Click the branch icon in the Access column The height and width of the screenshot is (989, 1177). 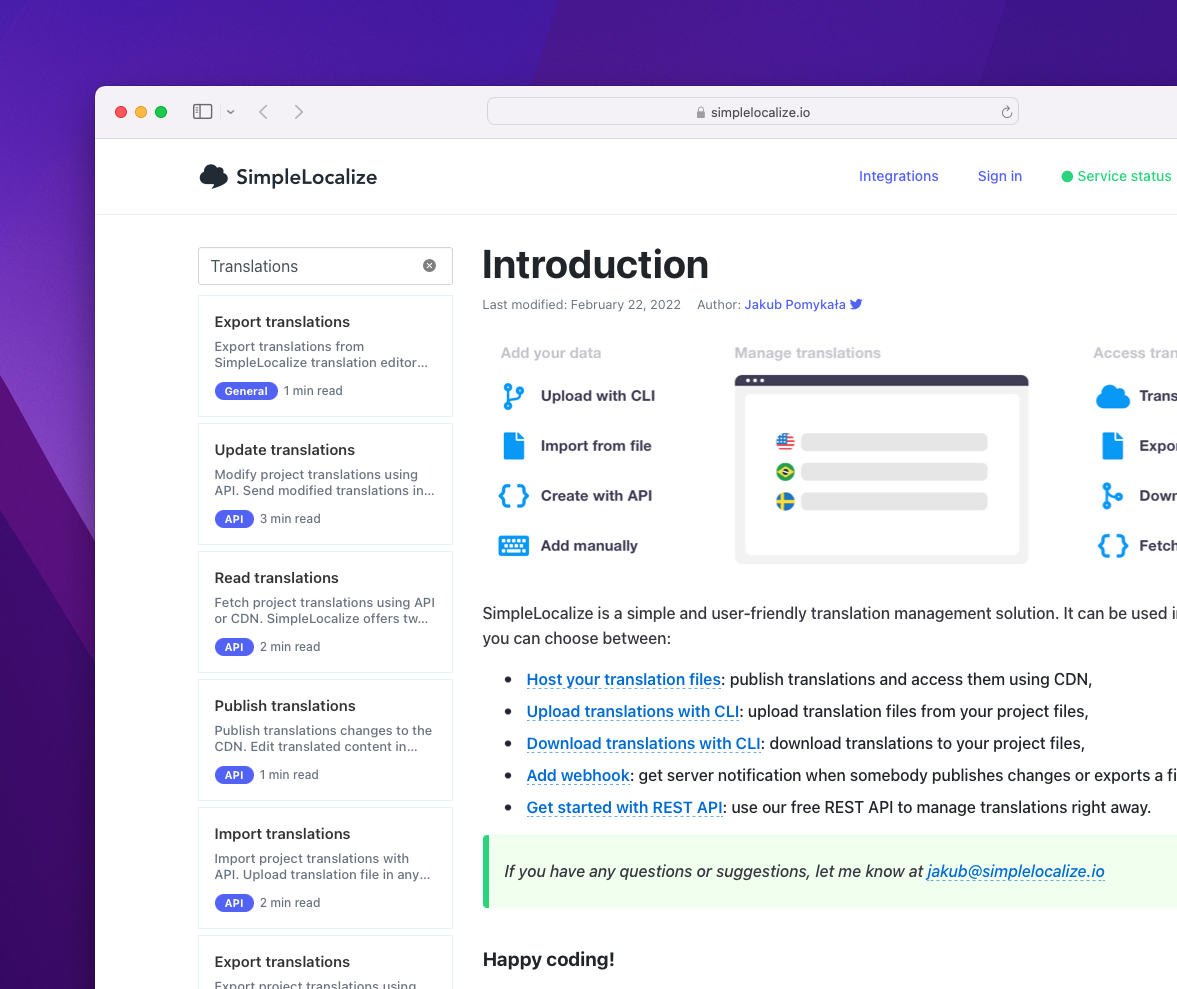coord(1112,496)
